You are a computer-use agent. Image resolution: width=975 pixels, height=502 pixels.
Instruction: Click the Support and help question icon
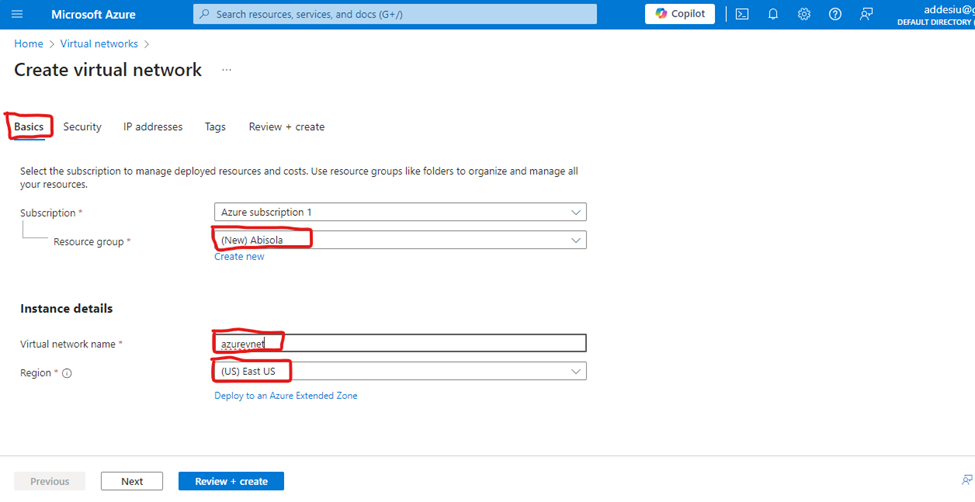click(835, 14)
